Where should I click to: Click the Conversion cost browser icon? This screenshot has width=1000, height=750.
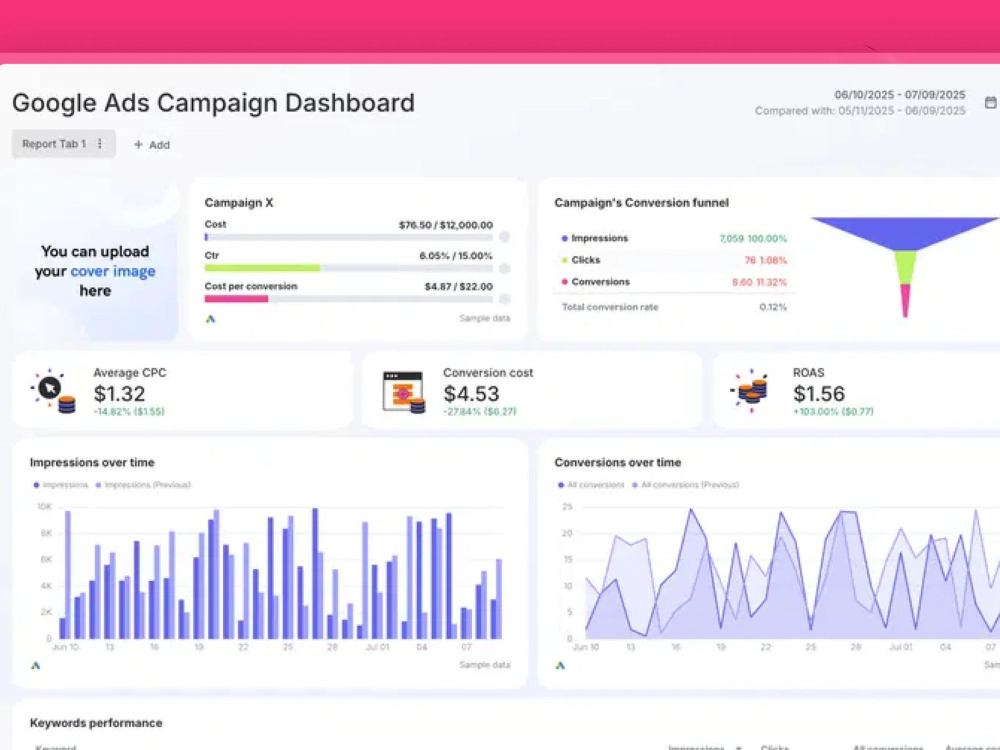(404, 392)
